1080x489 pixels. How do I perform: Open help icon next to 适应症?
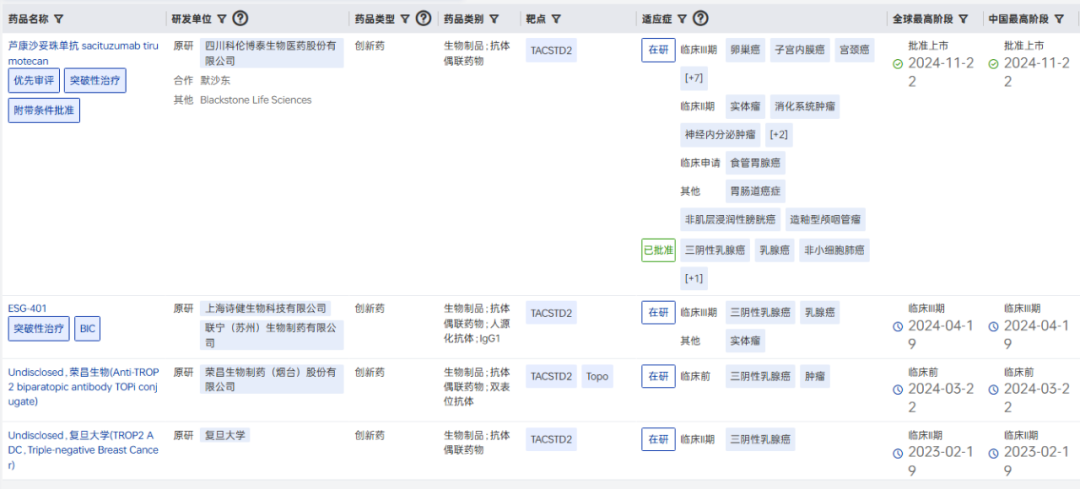[x=701, y=19]
